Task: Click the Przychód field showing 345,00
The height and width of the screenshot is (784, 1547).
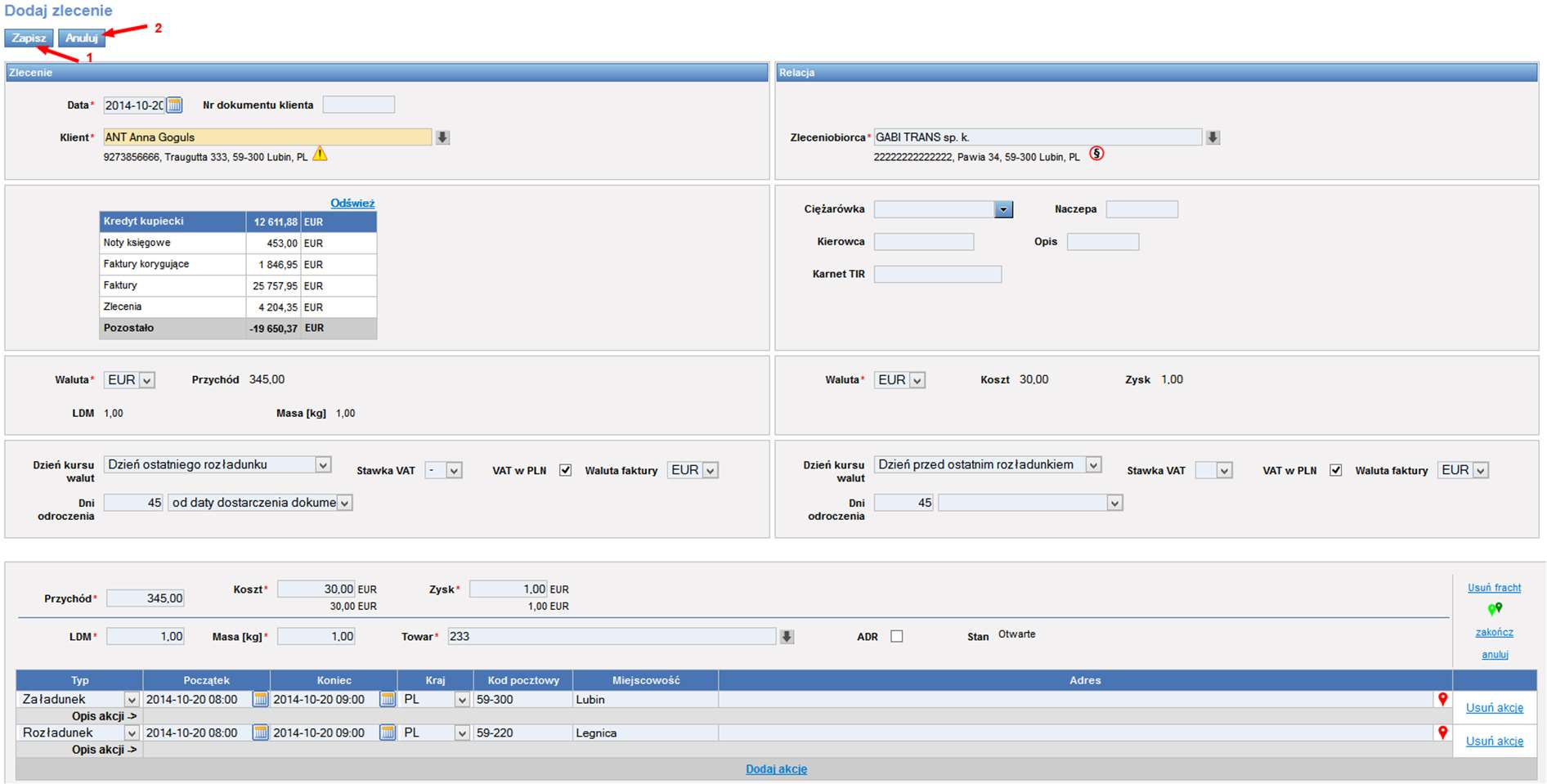Action: [x=146, y=598]
